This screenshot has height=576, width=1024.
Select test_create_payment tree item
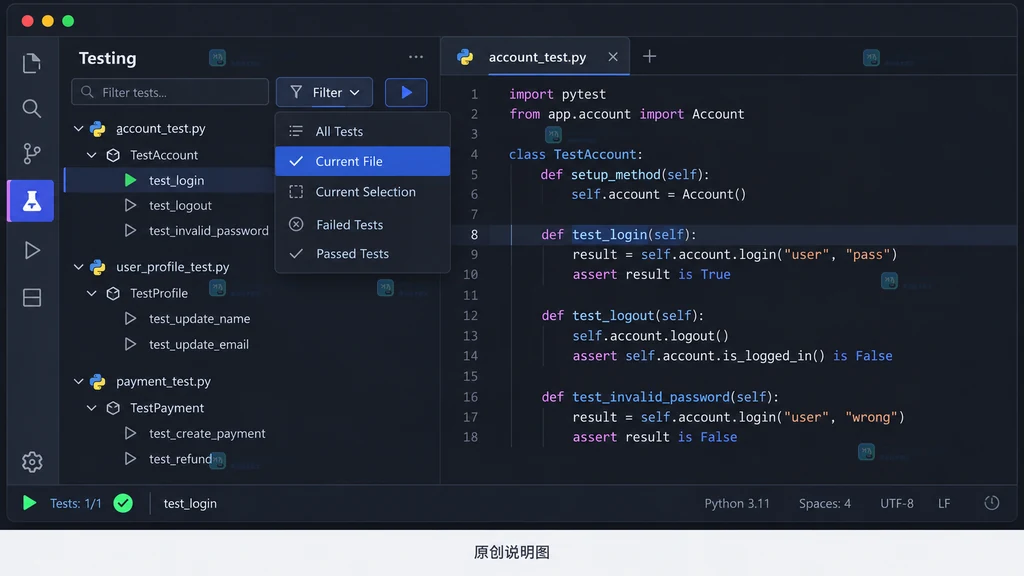(207, 433)
